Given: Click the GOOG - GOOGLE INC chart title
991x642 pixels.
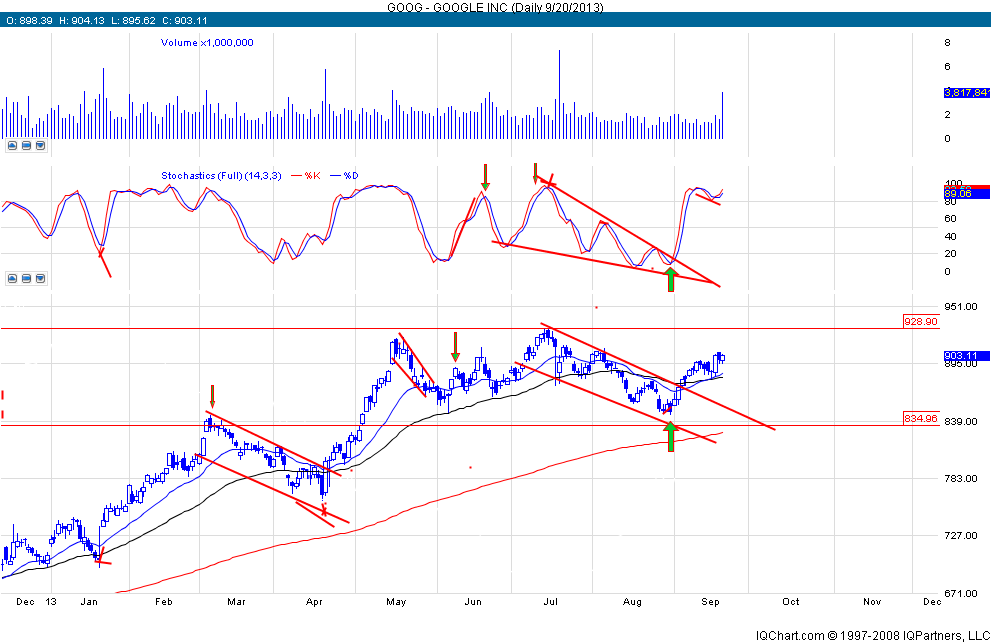Looking at the screenshot, I should click(495, 7).
